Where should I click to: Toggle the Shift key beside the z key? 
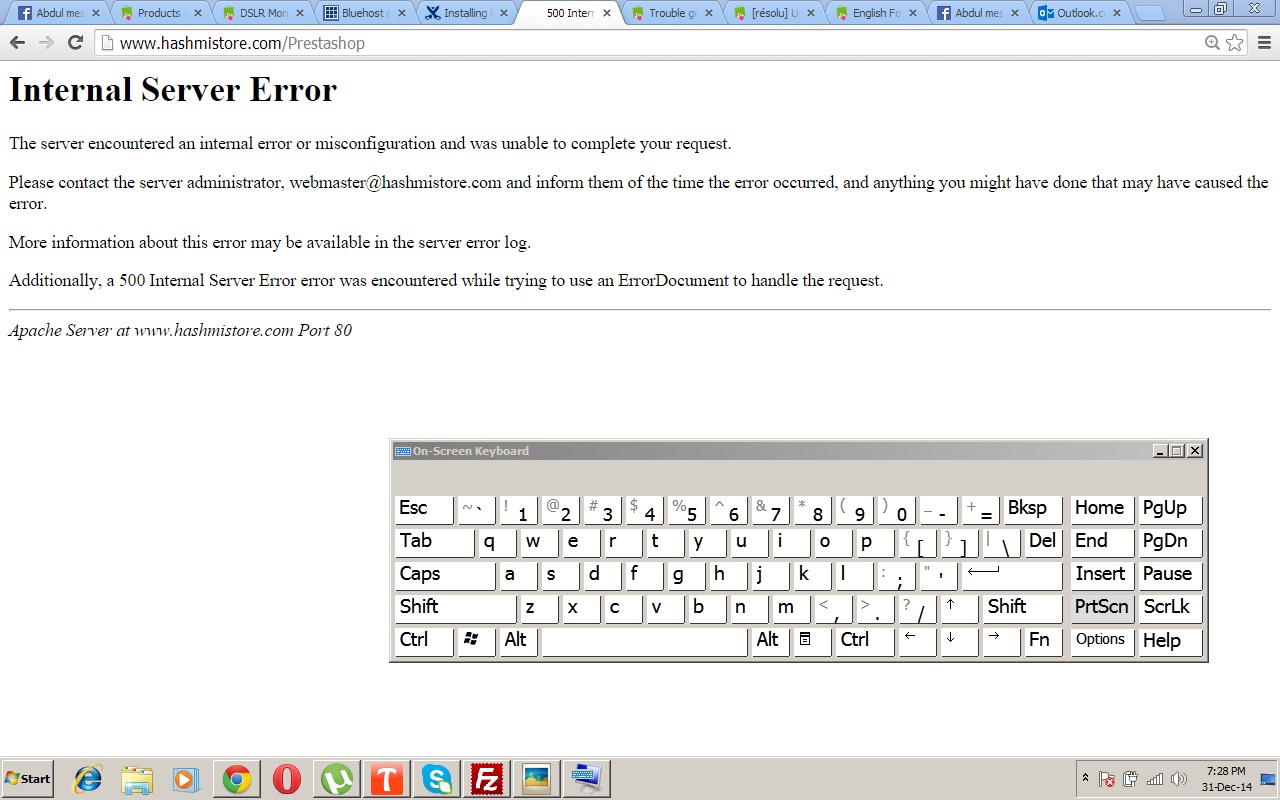click(455, 608)
